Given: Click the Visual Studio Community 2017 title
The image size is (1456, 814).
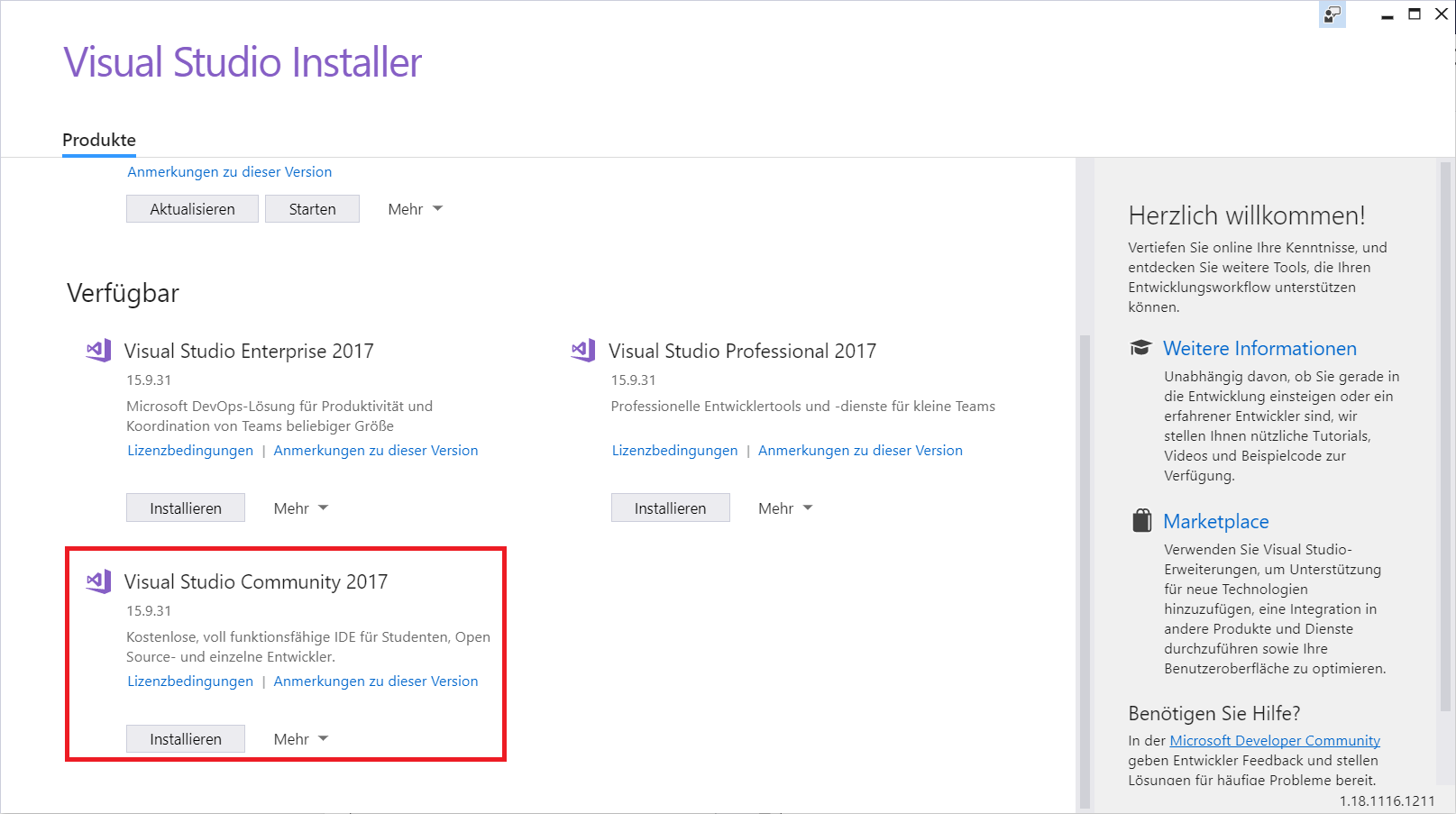Looking at the screenshot, I should 256,582.
